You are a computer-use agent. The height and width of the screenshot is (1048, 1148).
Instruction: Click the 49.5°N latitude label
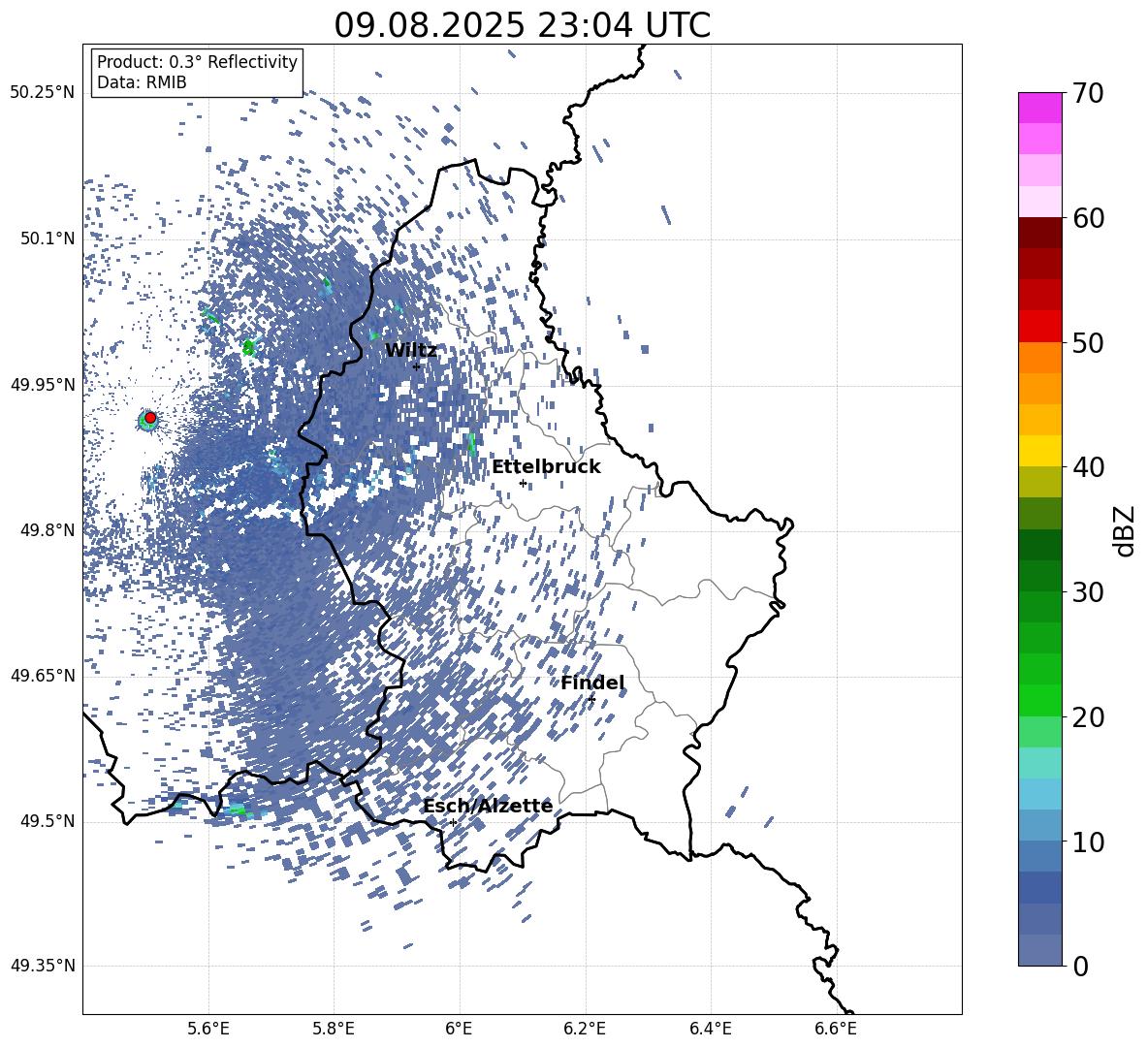click(x=48, y=820)
